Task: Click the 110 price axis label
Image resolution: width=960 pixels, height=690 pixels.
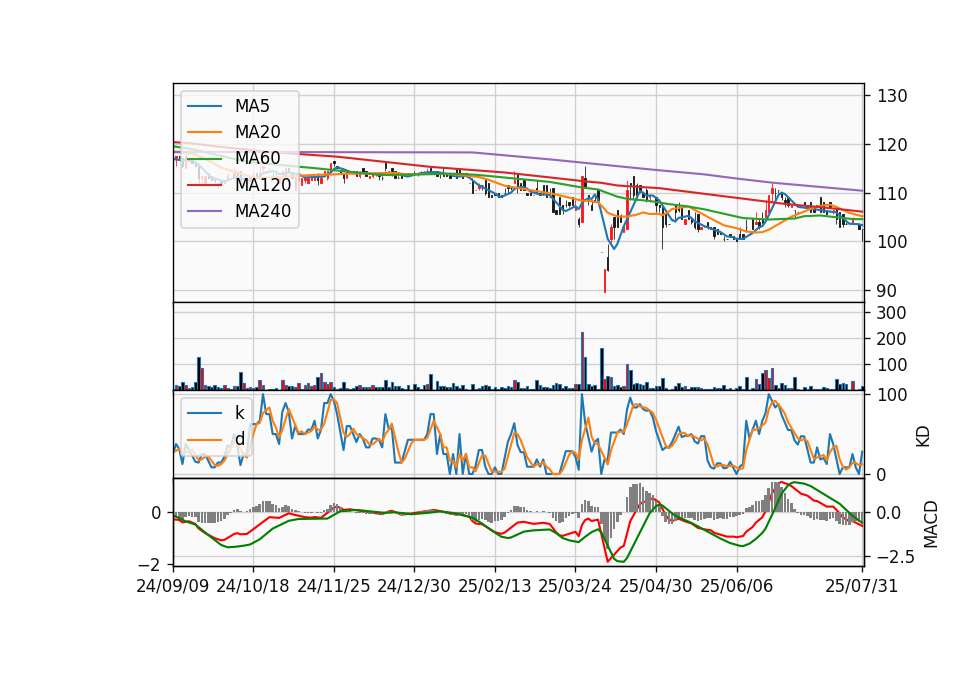Action: (x=893, y=194)
